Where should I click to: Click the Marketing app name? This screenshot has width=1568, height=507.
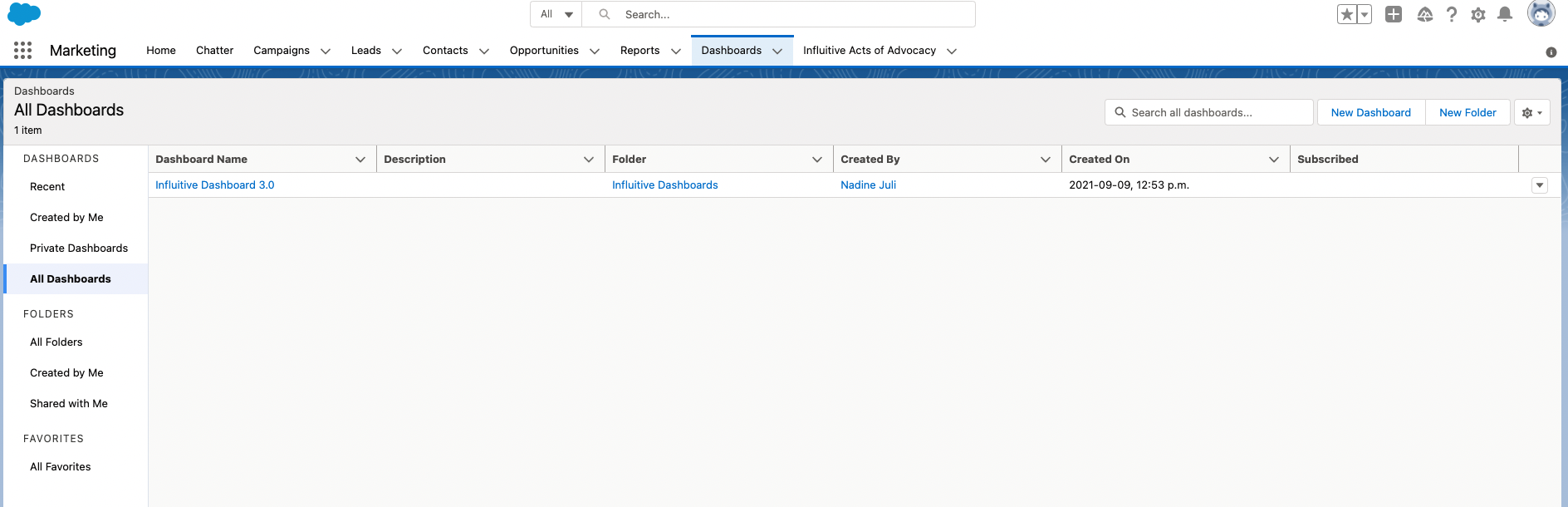(83, 51)
